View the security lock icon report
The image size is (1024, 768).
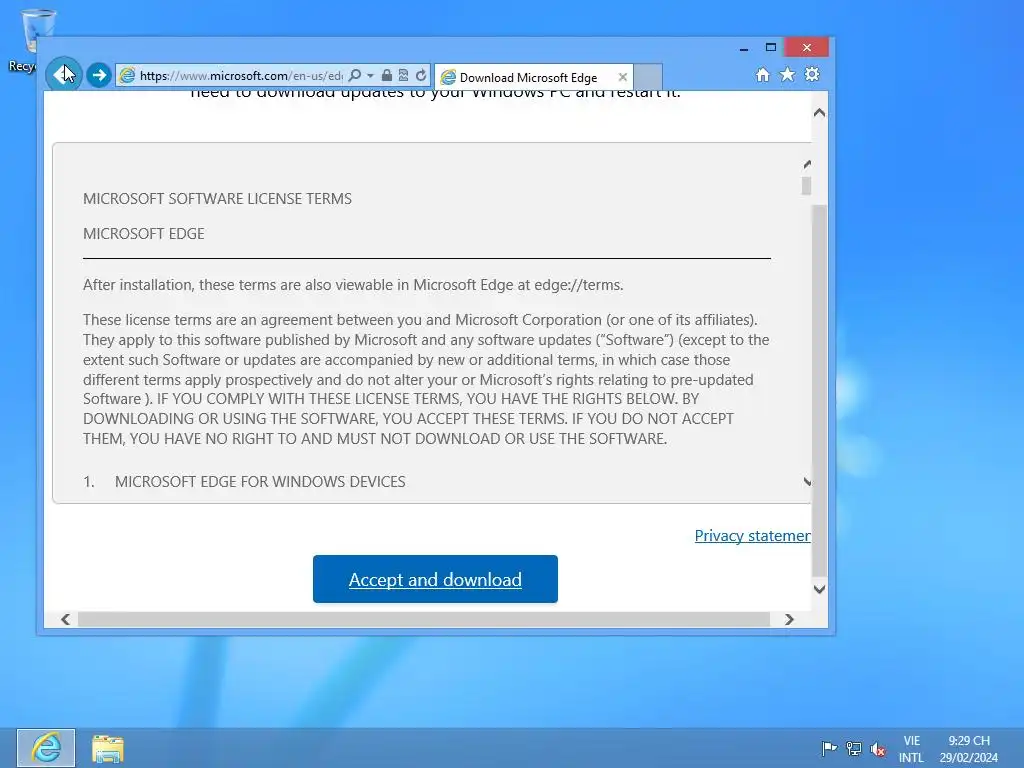pos(387,75)
